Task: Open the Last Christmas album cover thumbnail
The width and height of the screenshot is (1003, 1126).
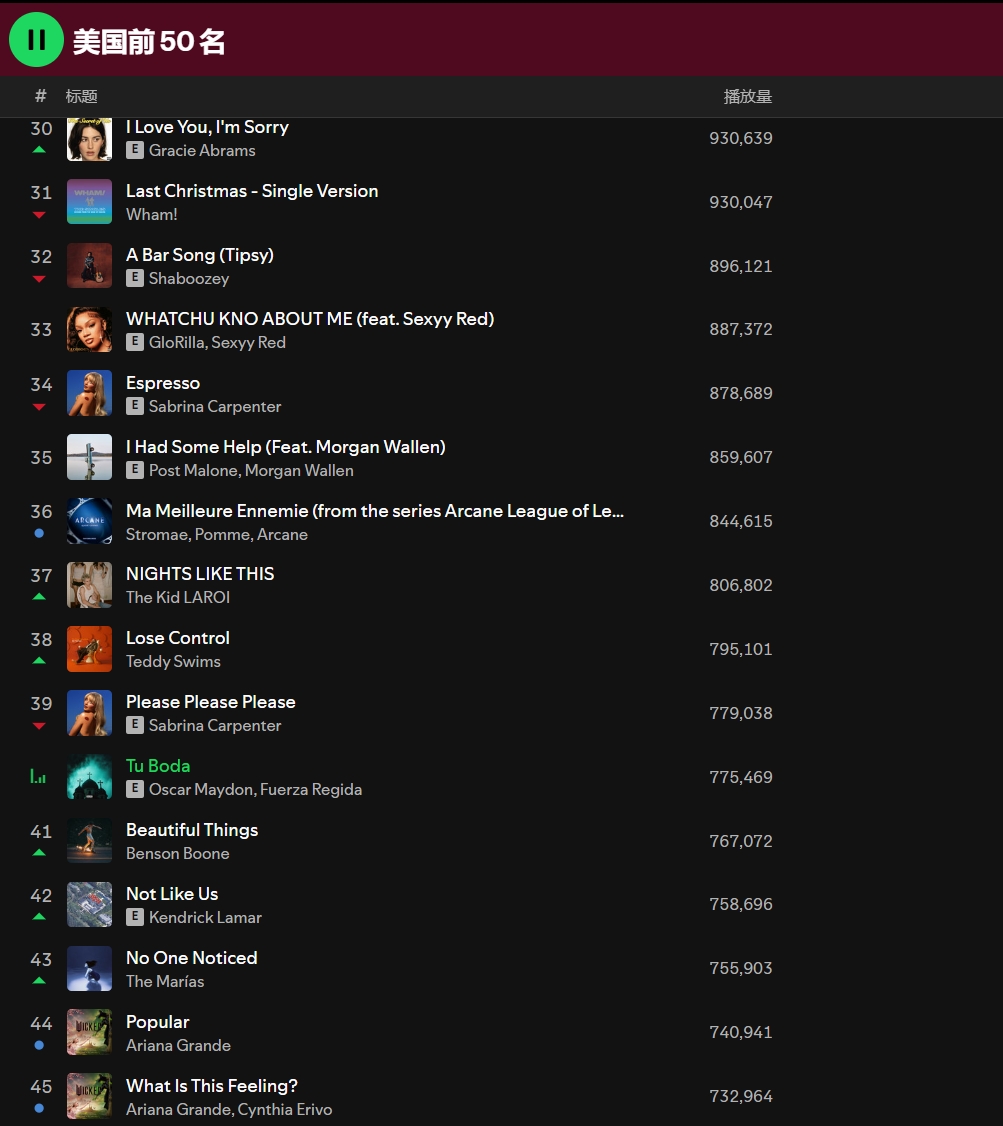Action: click(90, 202)
